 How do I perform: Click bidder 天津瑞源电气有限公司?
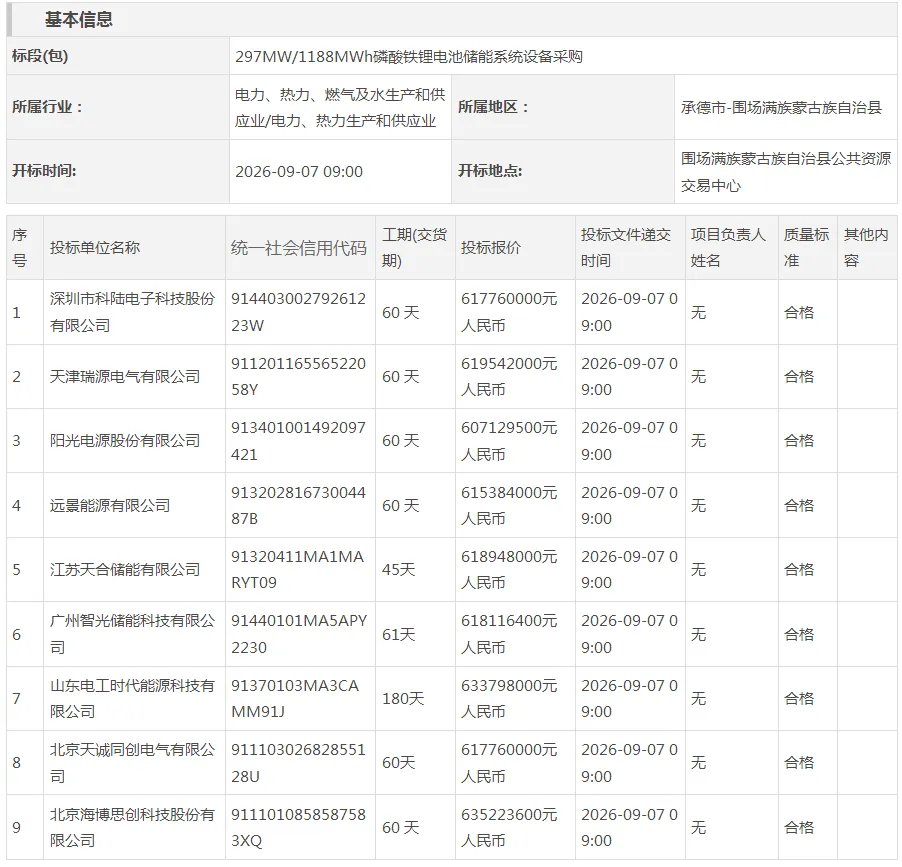click(x=125, y=377)
